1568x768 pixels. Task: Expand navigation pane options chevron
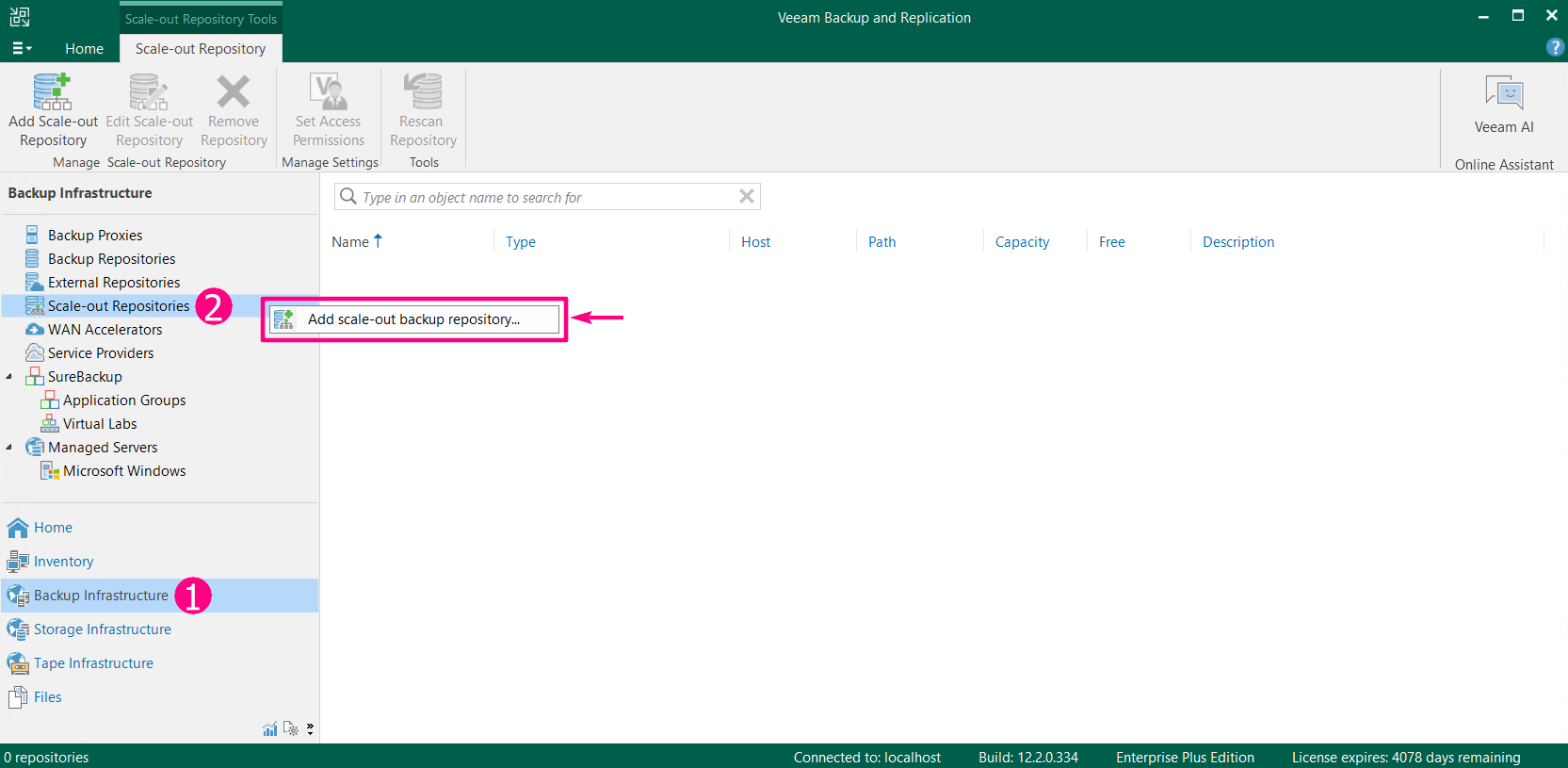(x=310, y=728)
